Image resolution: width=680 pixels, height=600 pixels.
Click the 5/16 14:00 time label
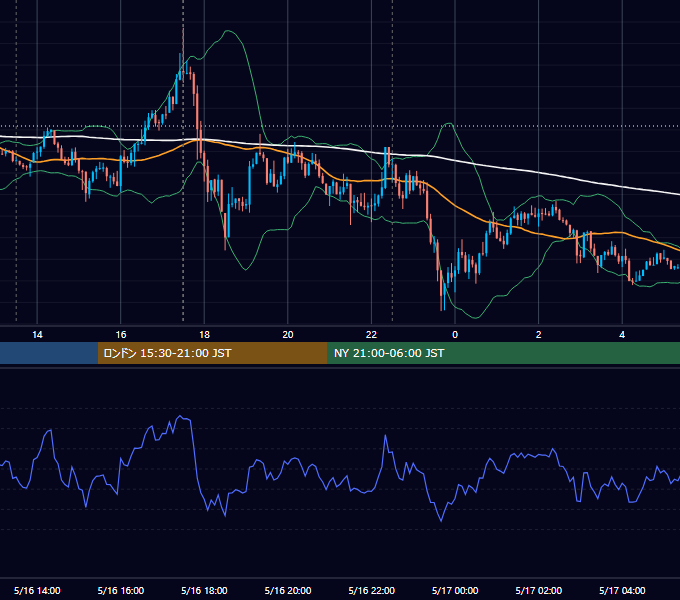tap(37, 590)
